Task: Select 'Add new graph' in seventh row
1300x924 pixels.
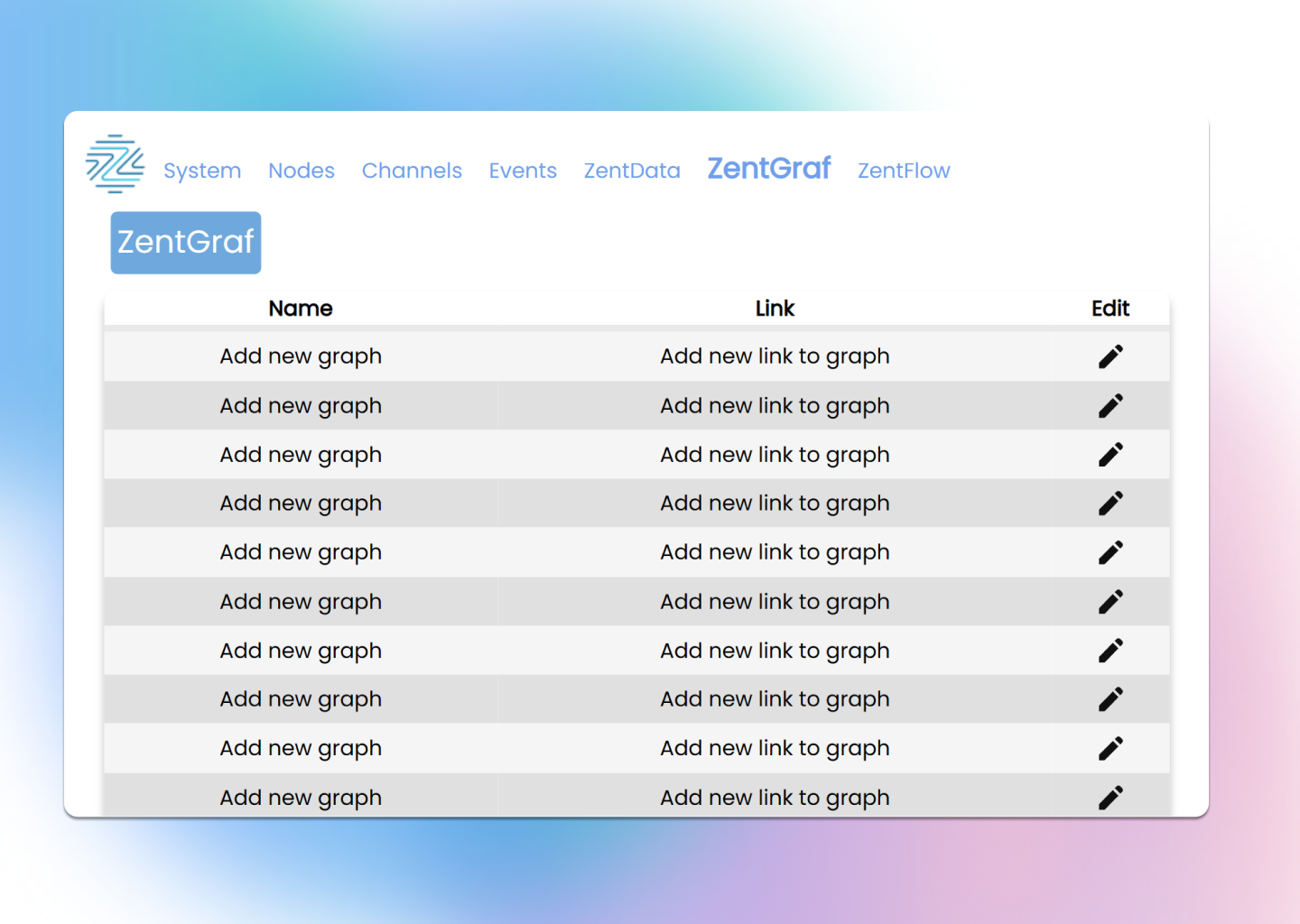Action: [x=301, y=651]
